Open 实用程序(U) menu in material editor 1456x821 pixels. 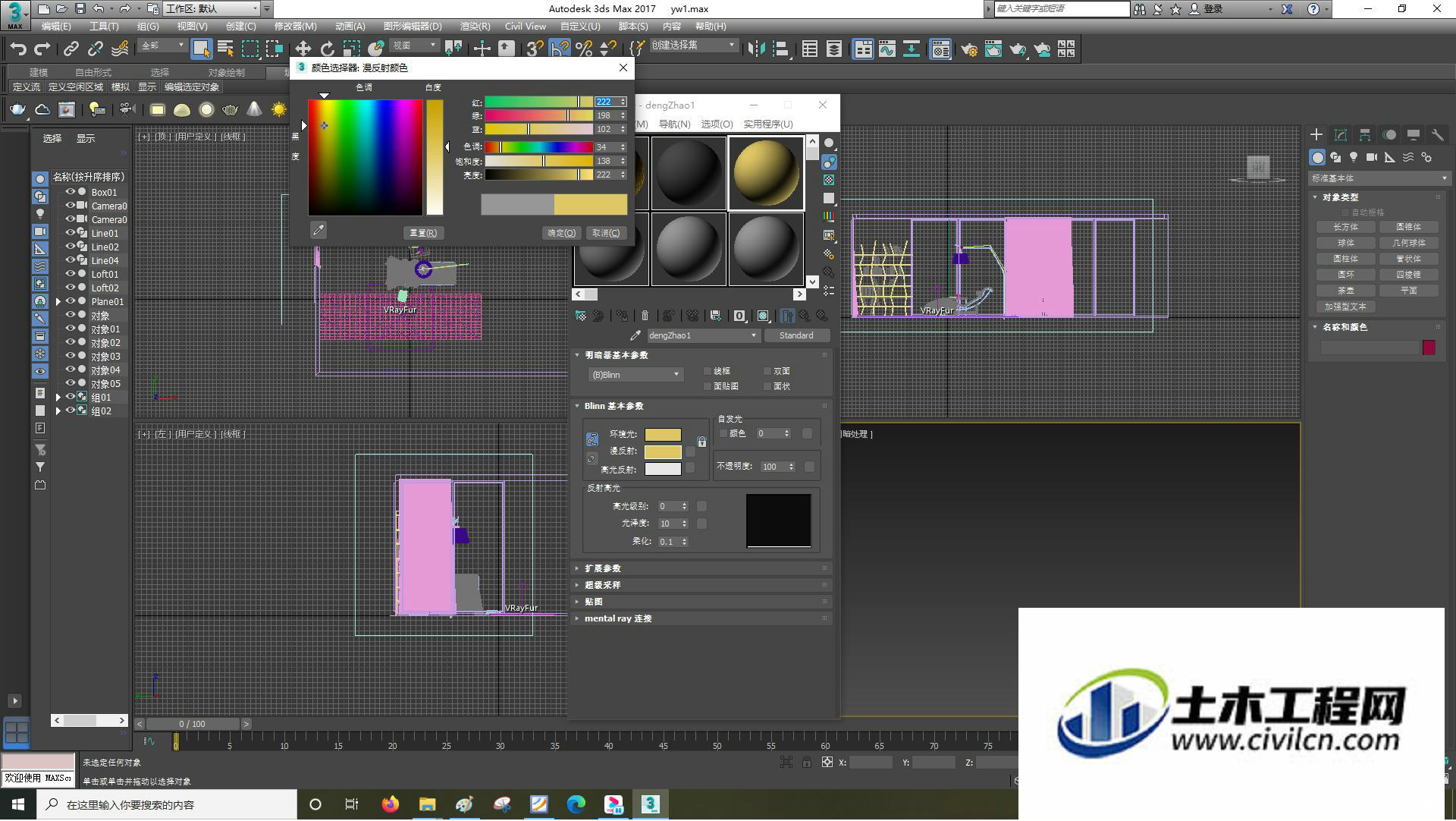767,124
